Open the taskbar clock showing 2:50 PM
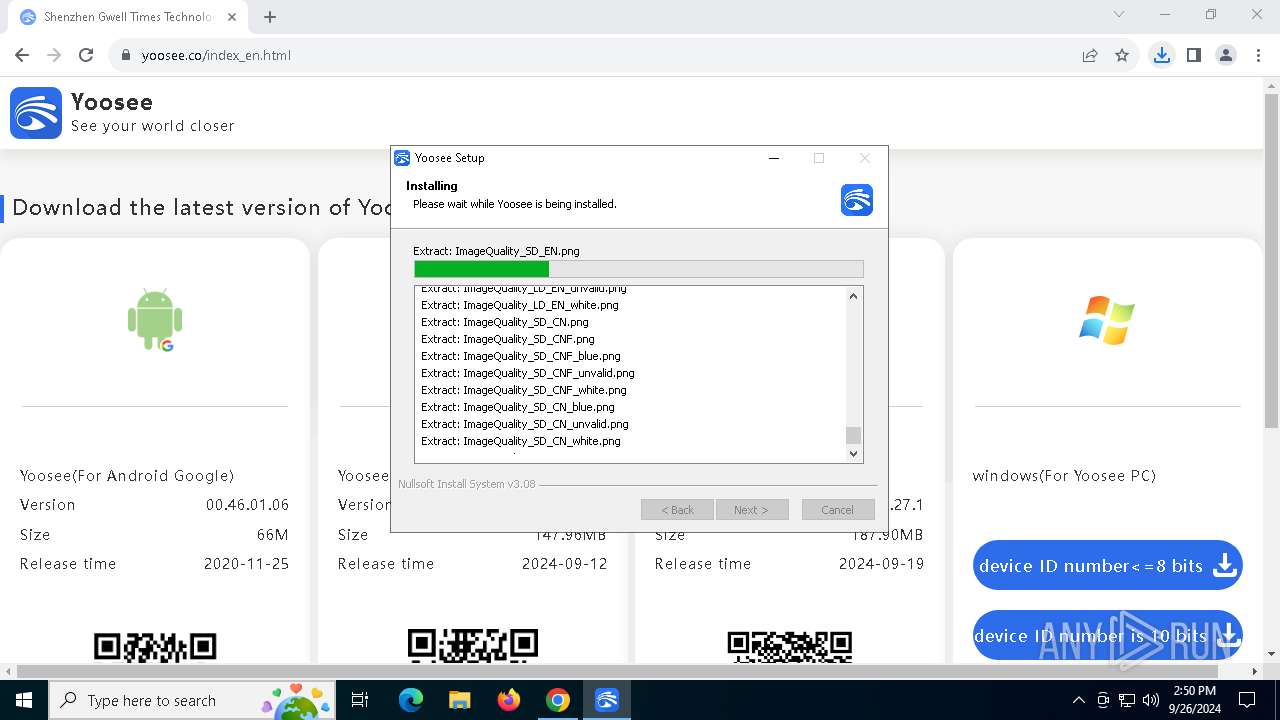 pyautogui.click(x=1194, y=700)
